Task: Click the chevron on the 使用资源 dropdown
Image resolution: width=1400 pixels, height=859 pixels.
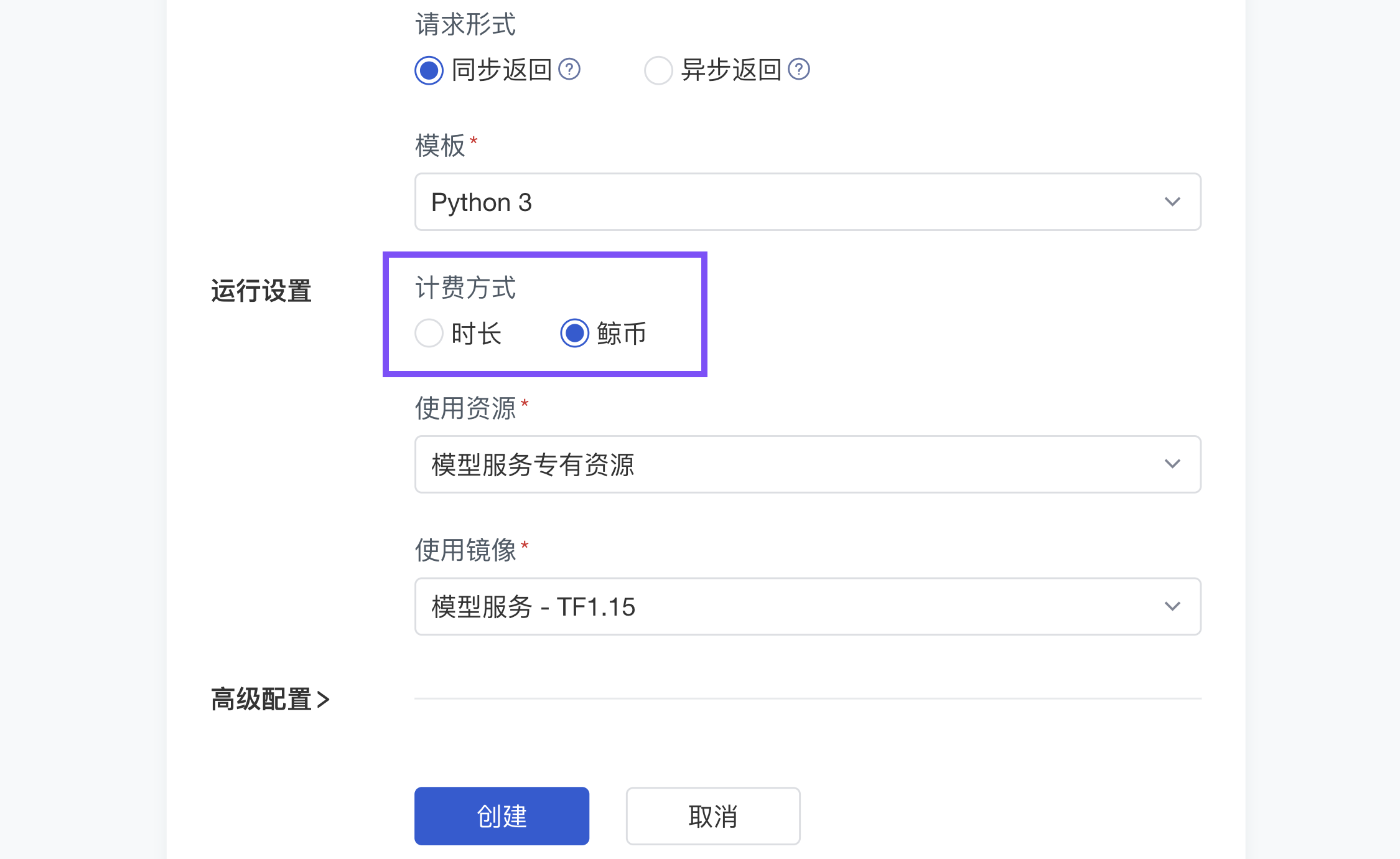Action: 1173,464
